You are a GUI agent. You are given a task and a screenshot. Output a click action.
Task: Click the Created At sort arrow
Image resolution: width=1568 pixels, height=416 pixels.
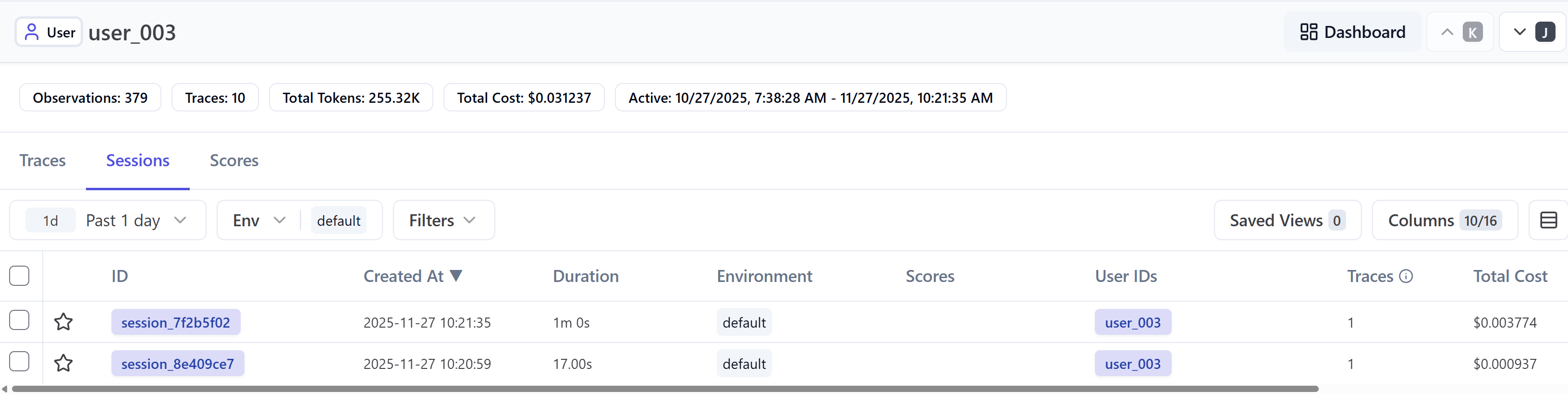[x=456, y=276]
